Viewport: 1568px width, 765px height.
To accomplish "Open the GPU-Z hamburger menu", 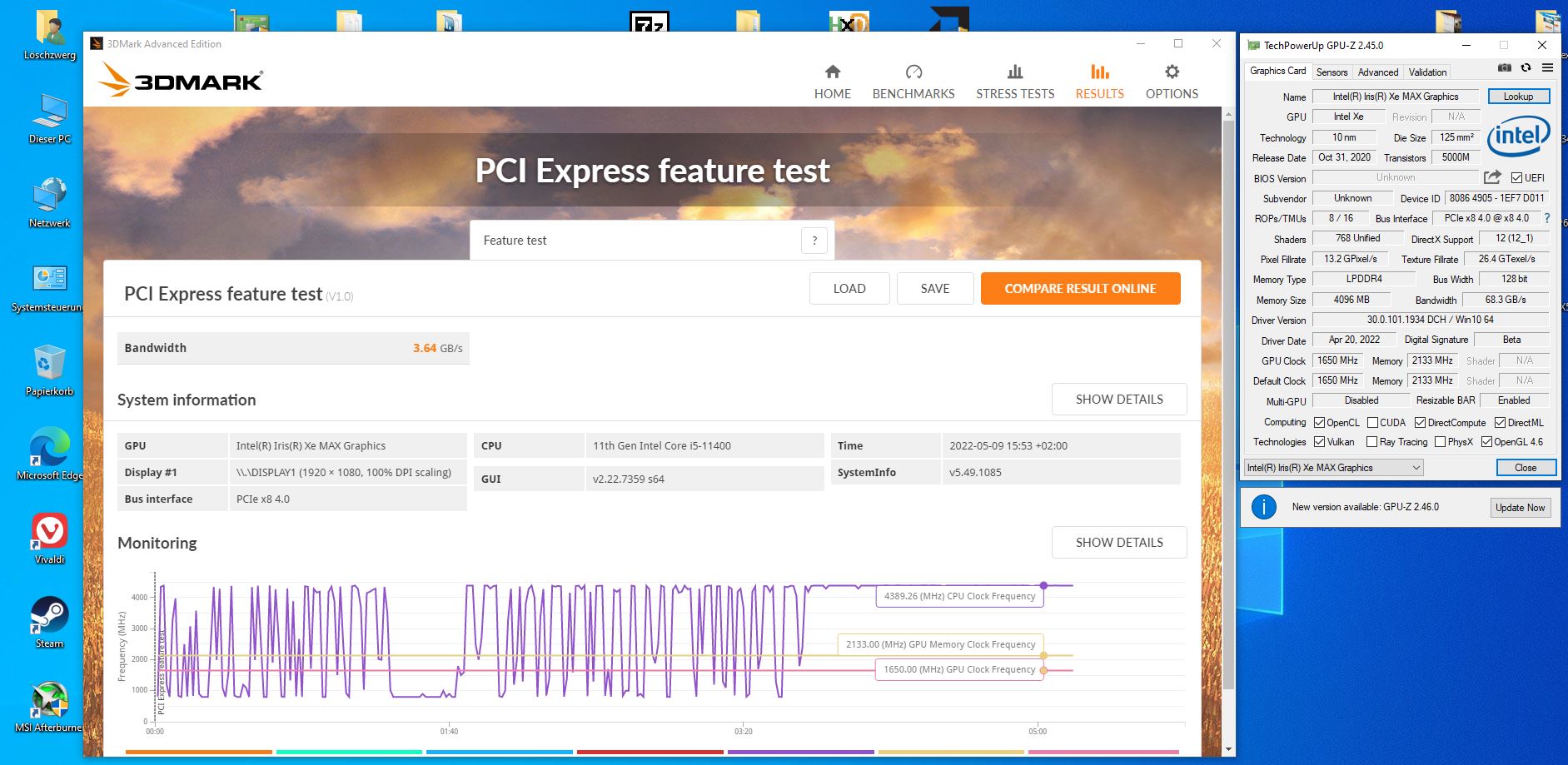I will [x=1547, y=67].
